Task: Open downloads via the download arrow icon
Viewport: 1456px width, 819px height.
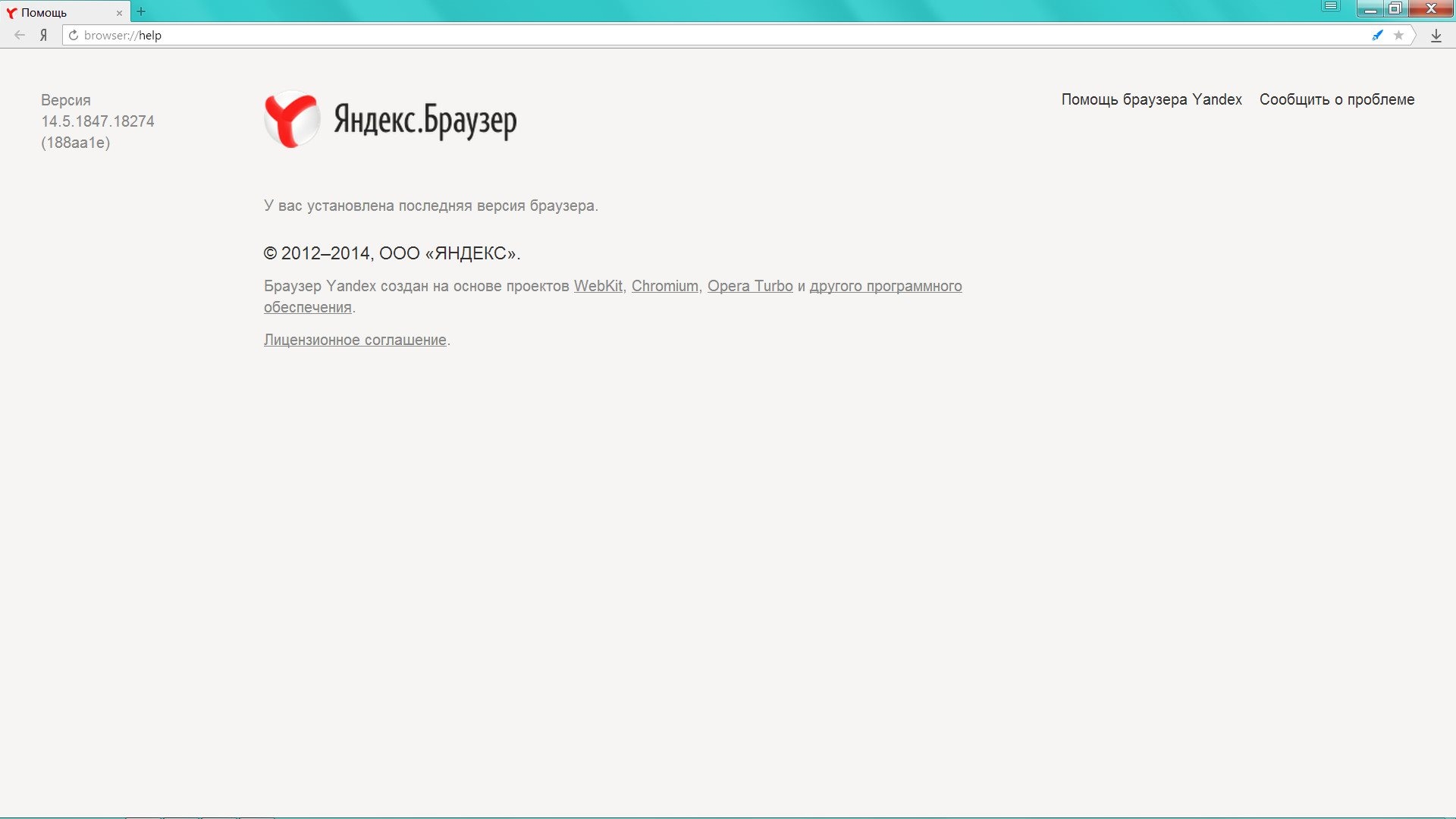Action: pos(1436,35)
